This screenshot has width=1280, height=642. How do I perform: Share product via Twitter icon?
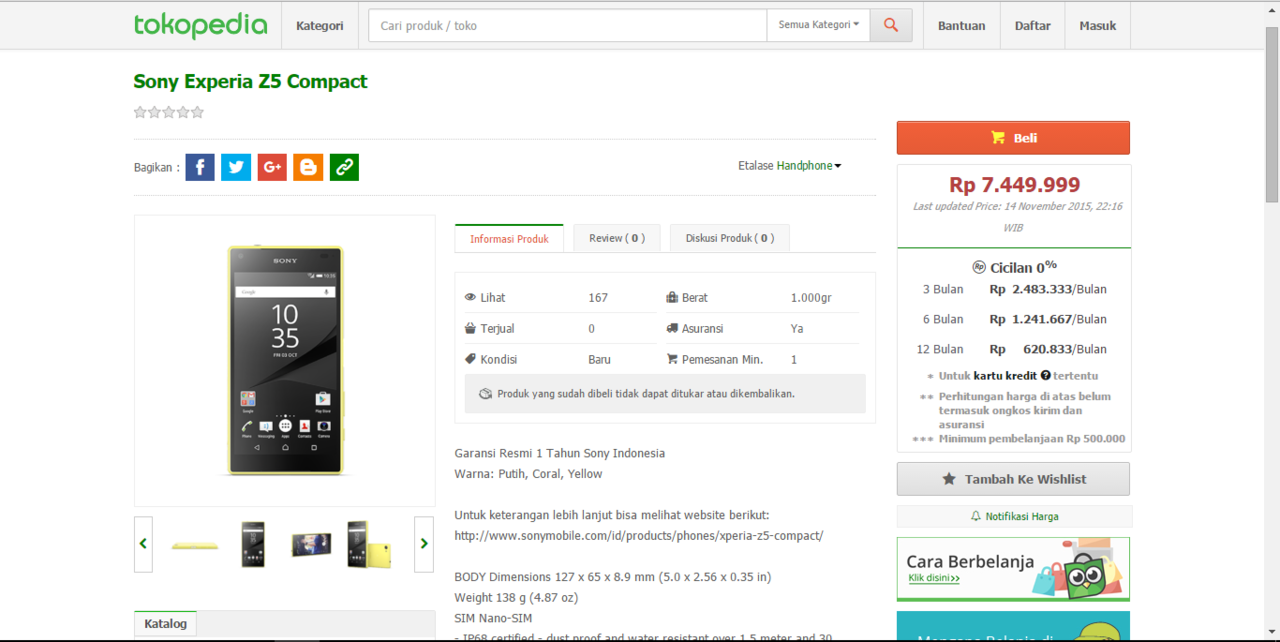[236, 167]
